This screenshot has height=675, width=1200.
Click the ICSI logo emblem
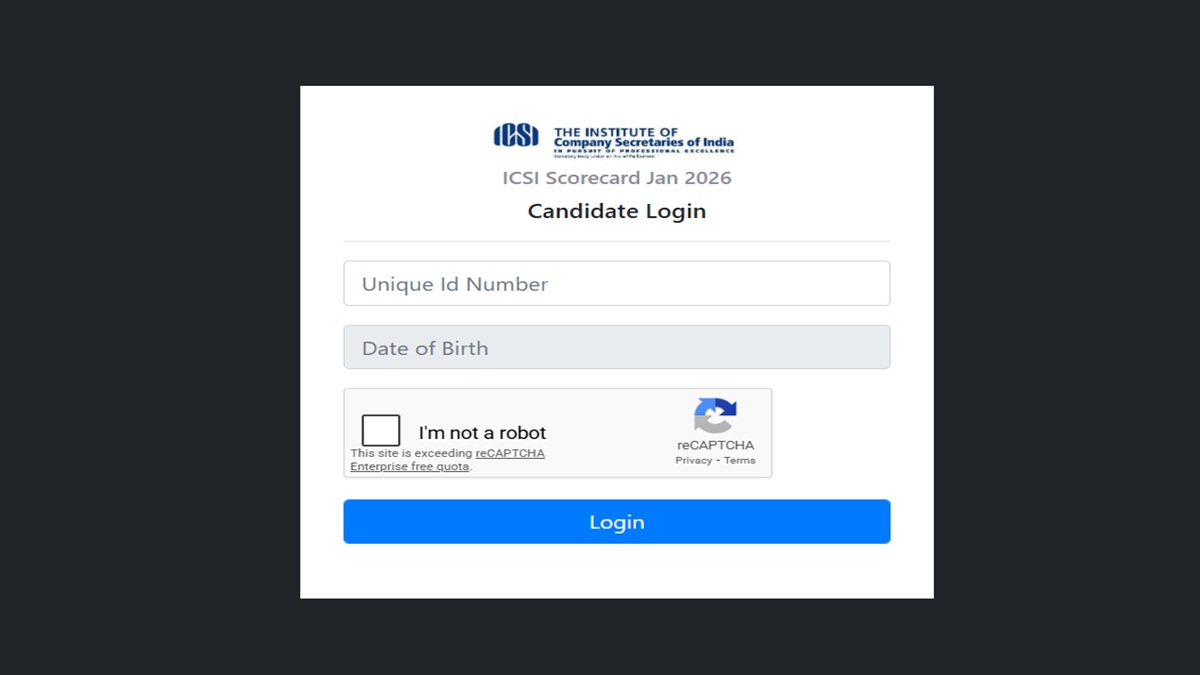[516, 135]
